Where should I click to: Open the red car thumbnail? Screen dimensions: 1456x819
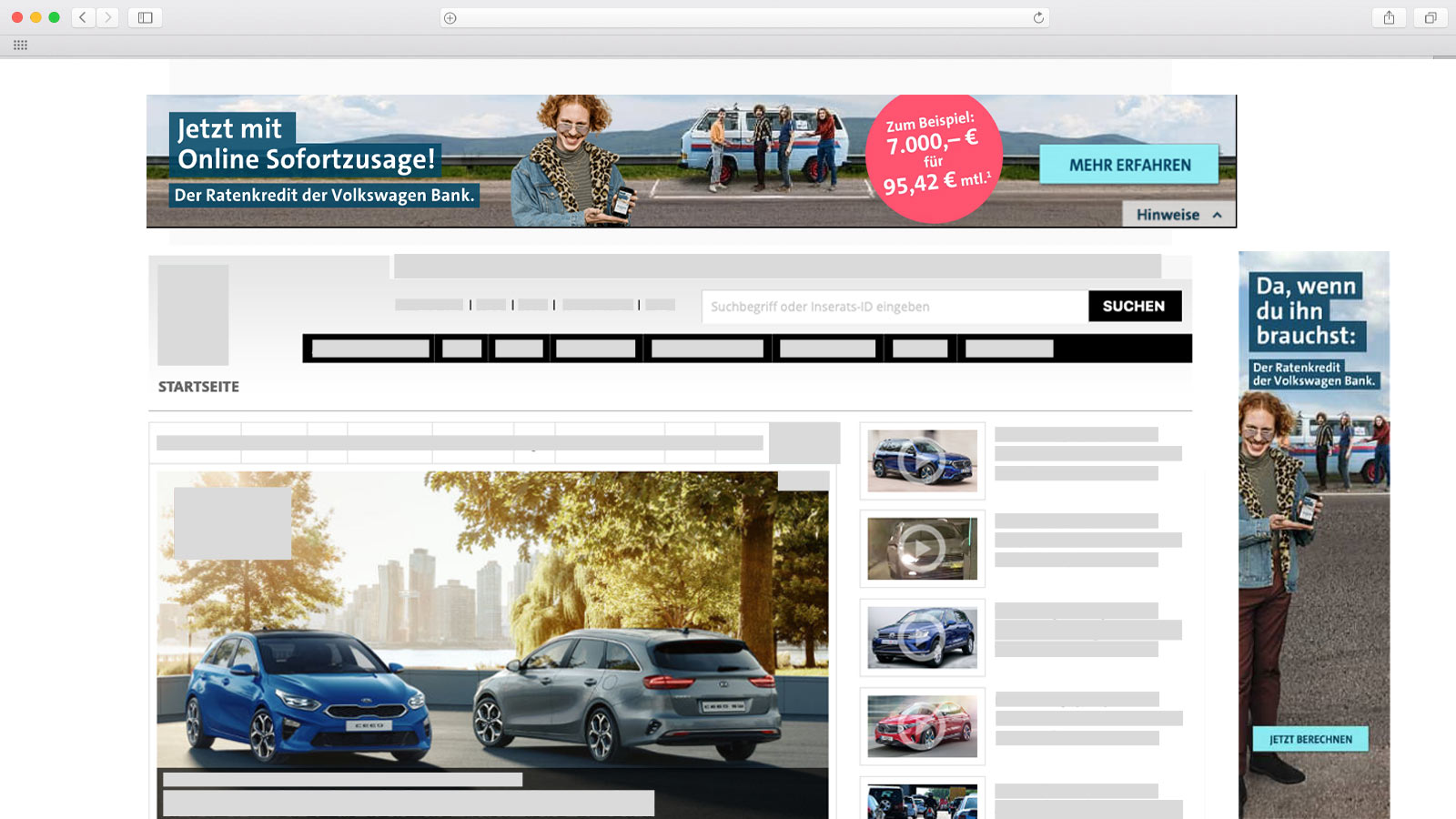(x=922, y=726)
